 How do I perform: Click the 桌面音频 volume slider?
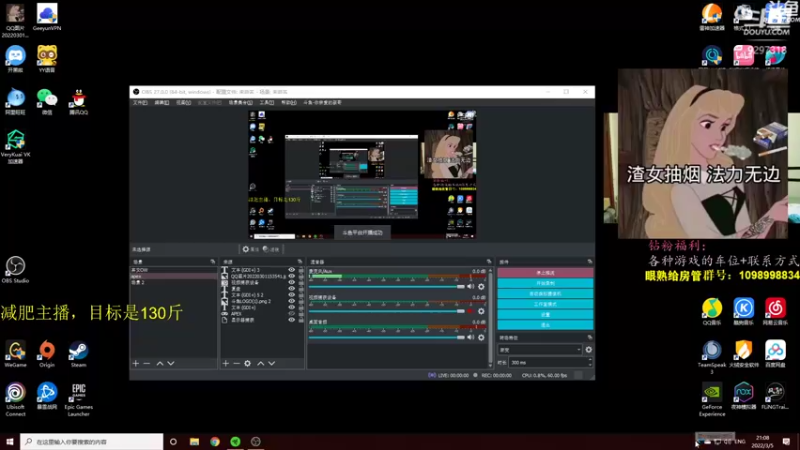(387, 337)
